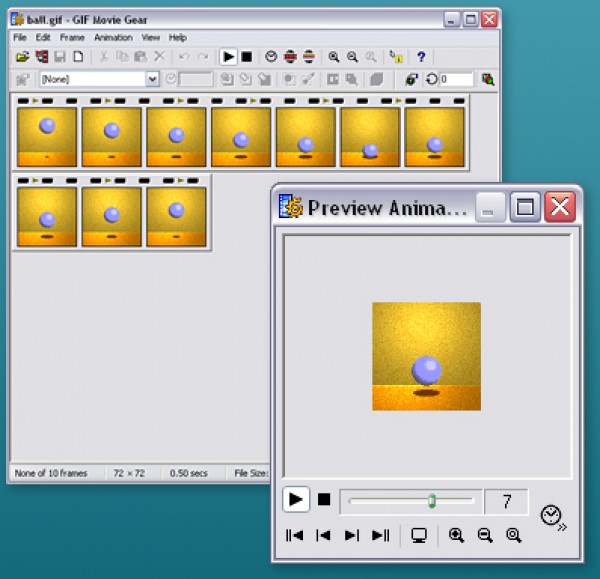
Task: Click Stop in the preview window
Action: click(x=323, y=499)
